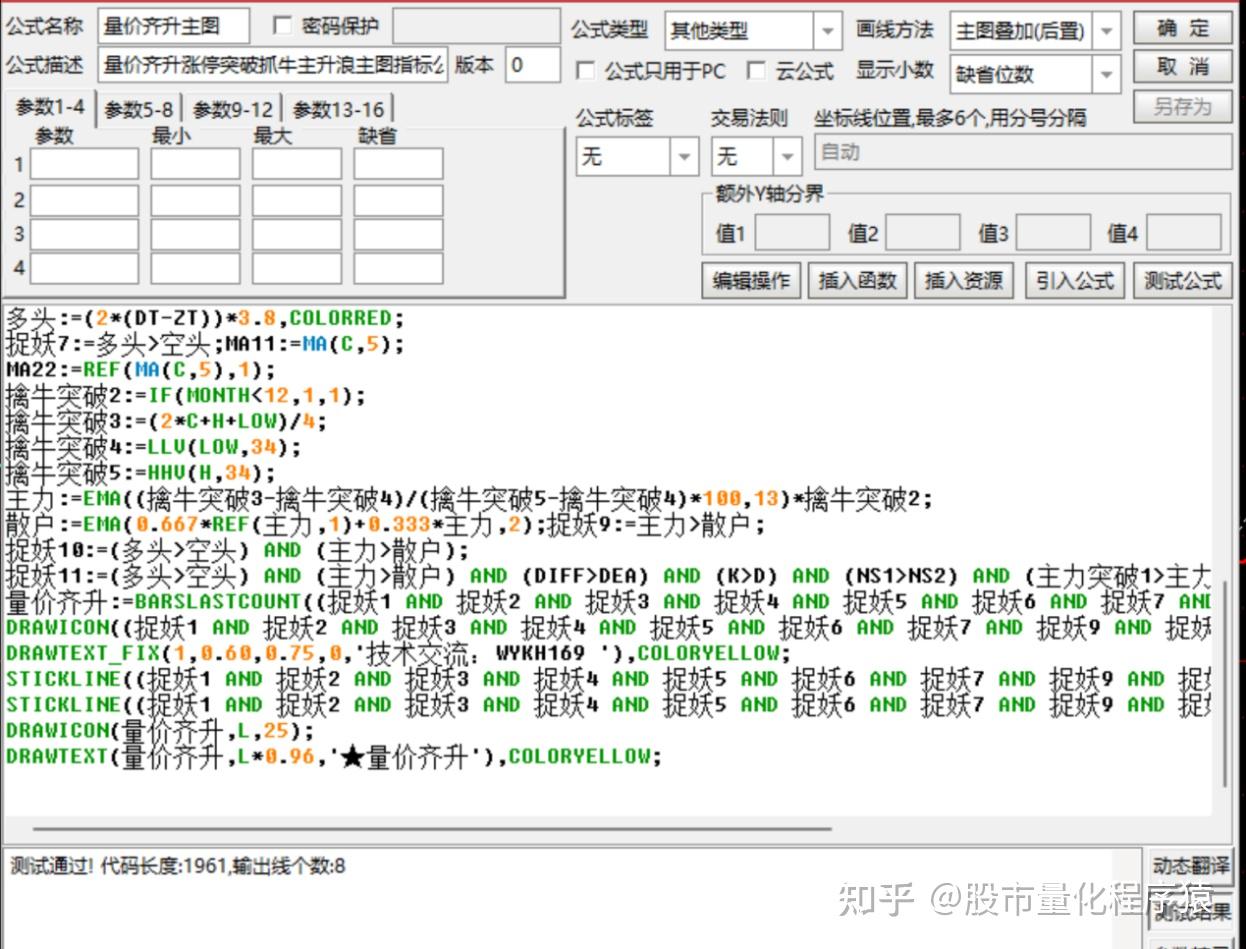The width and height of the screenshot is (1246, 949).
Task: Click the code line starting 捉妖10:=
Action: (237, 551)
